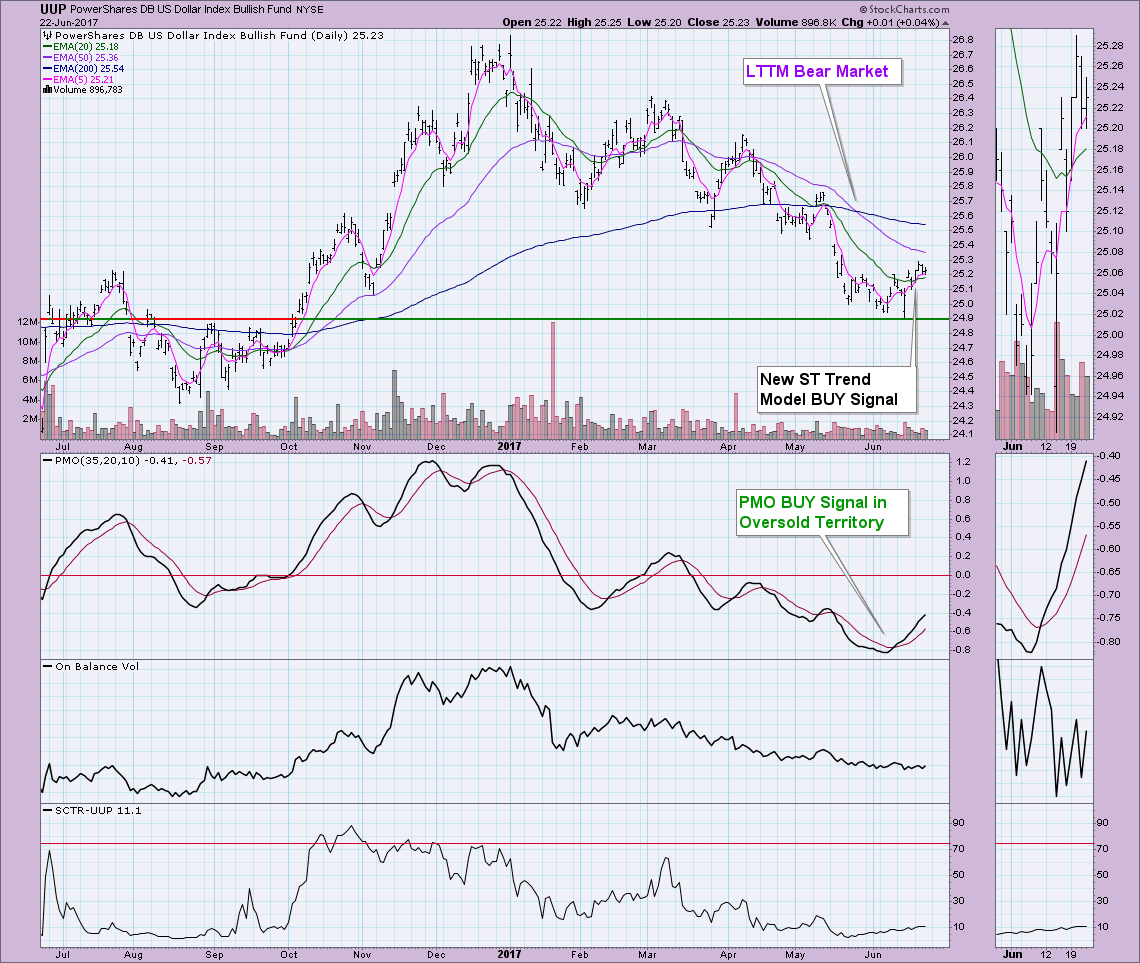This screenshot has width=1140, height=963.
Task: Select the EMA(50) 25.36 legend entry
Action: (x=81, y=57)
